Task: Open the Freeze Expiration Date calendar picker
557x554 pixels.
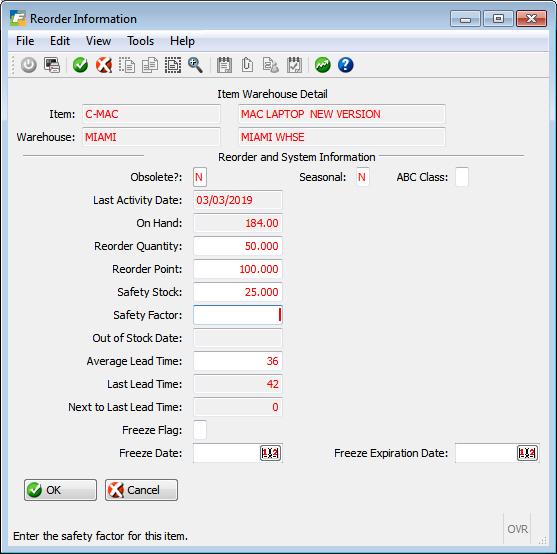Action: (x=527, y=453)
